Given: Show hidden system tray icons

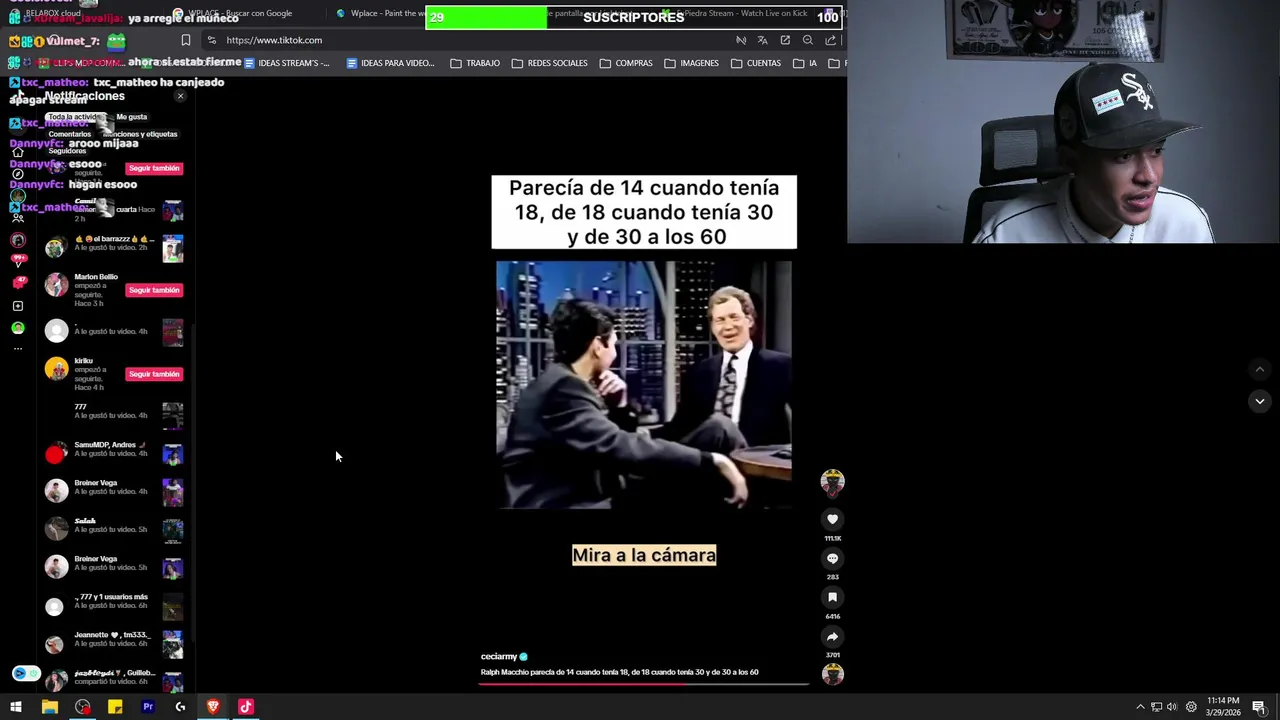Looking at the screenshot, I should [x=1140, y=707].
